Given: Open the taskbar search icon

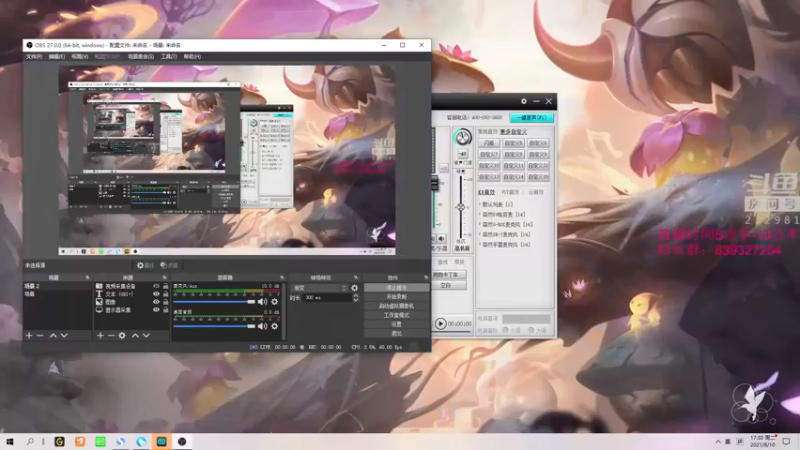Looking at the screenshot, I should (30, 441).
